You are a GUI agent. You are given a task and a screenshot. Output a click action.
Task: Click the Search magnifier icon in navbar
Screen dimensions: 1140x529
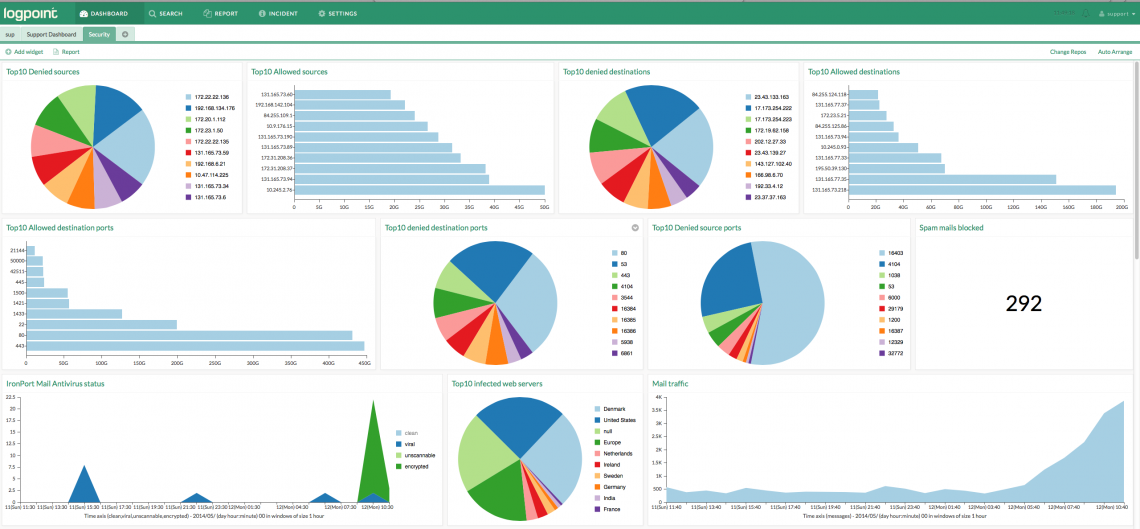click(x=152, y=14)
